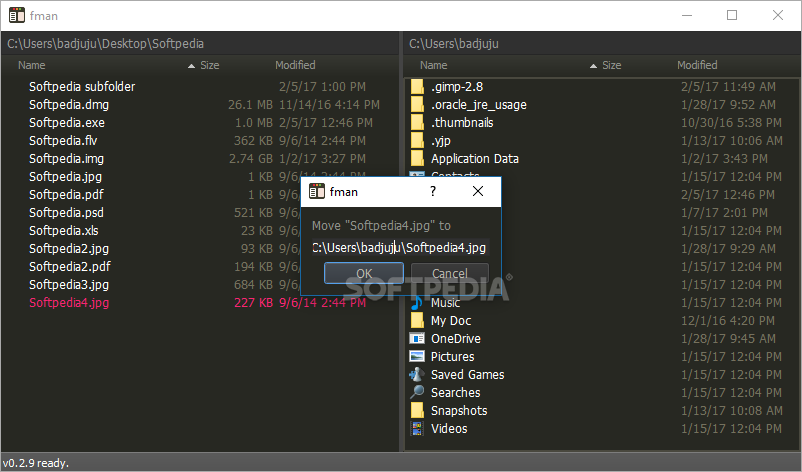Select the Searches entry name

[456, 392]
